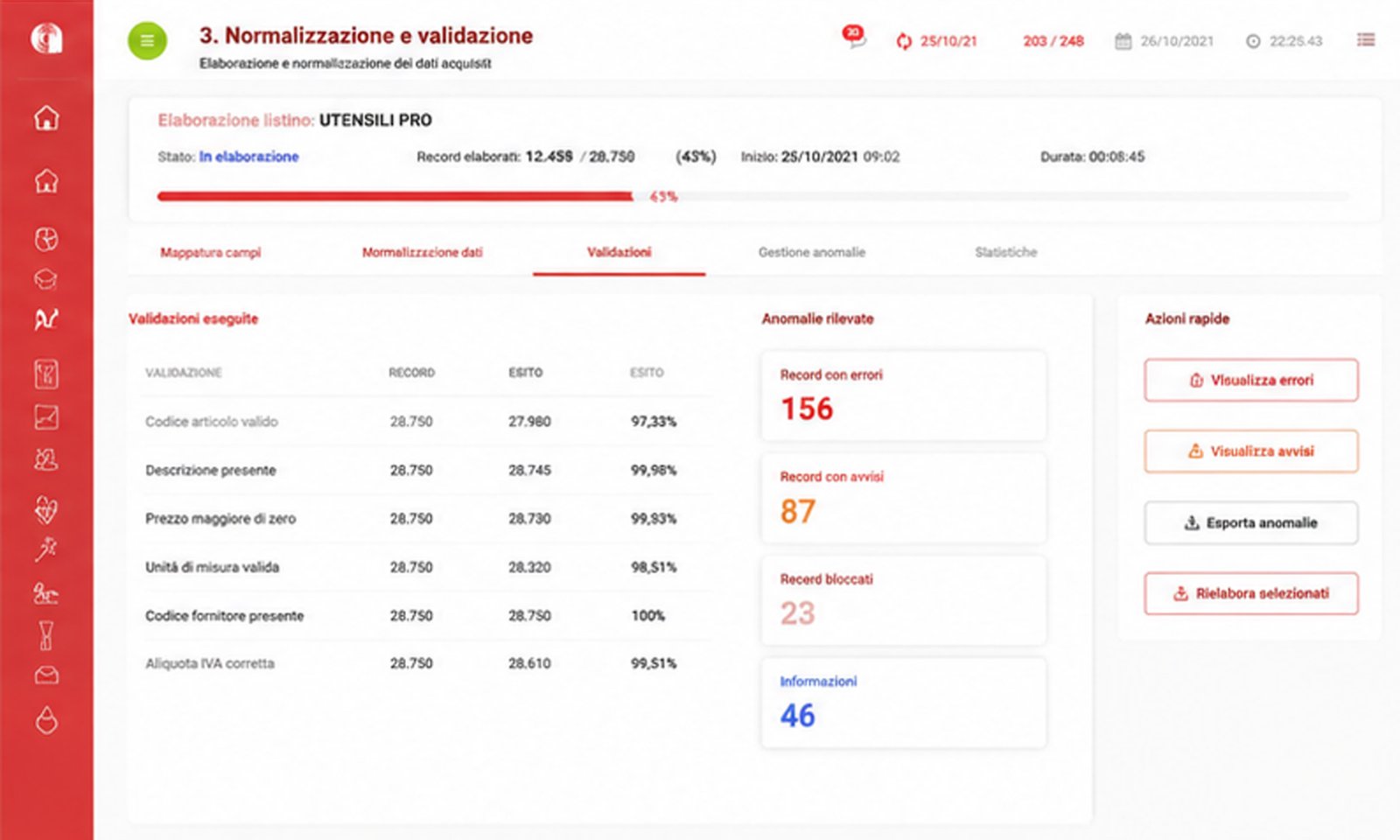The height and width of the screenshot is (840, 1400).
Task: Open the graduation cap icon in sidebar
Action: (46, 279)
